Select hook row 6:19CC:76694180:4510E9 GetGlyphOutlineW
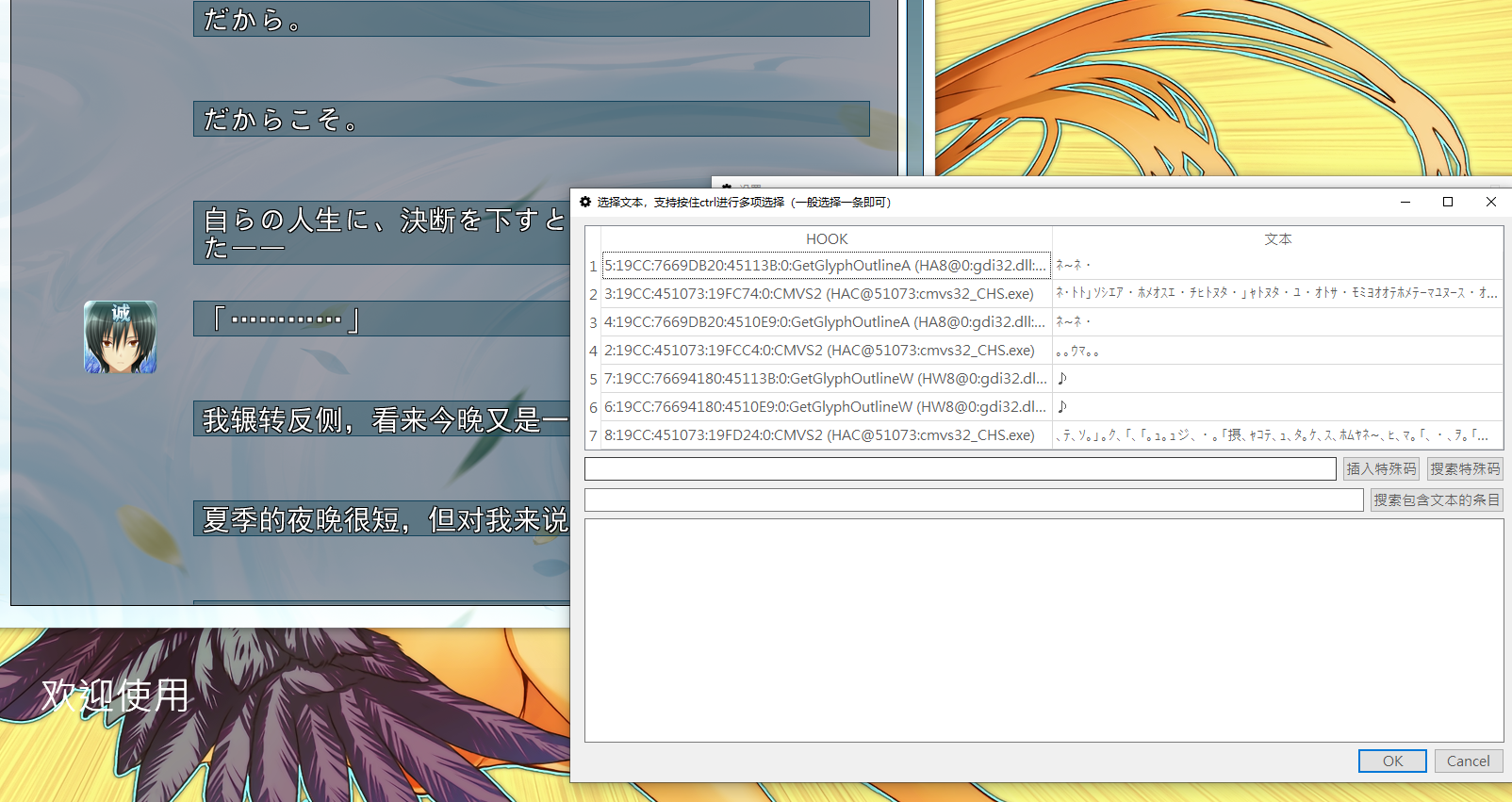1512x802 pixels. point(827,407)
